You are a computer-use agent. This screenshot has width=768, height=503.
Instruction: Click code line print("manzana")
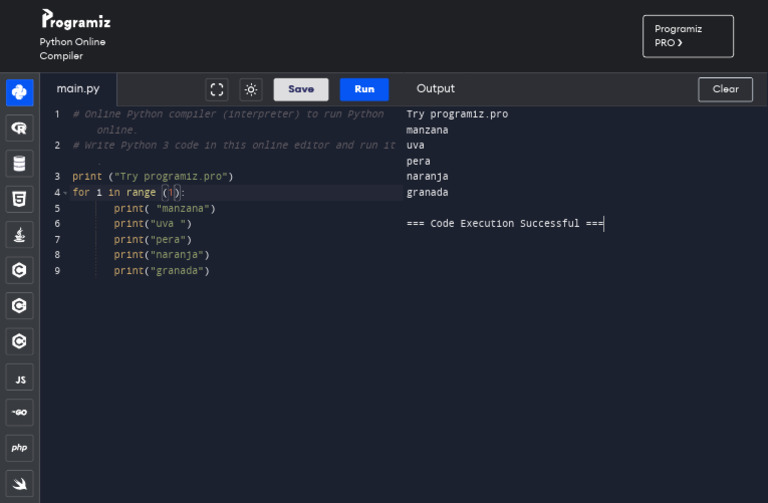pos(165,208)
